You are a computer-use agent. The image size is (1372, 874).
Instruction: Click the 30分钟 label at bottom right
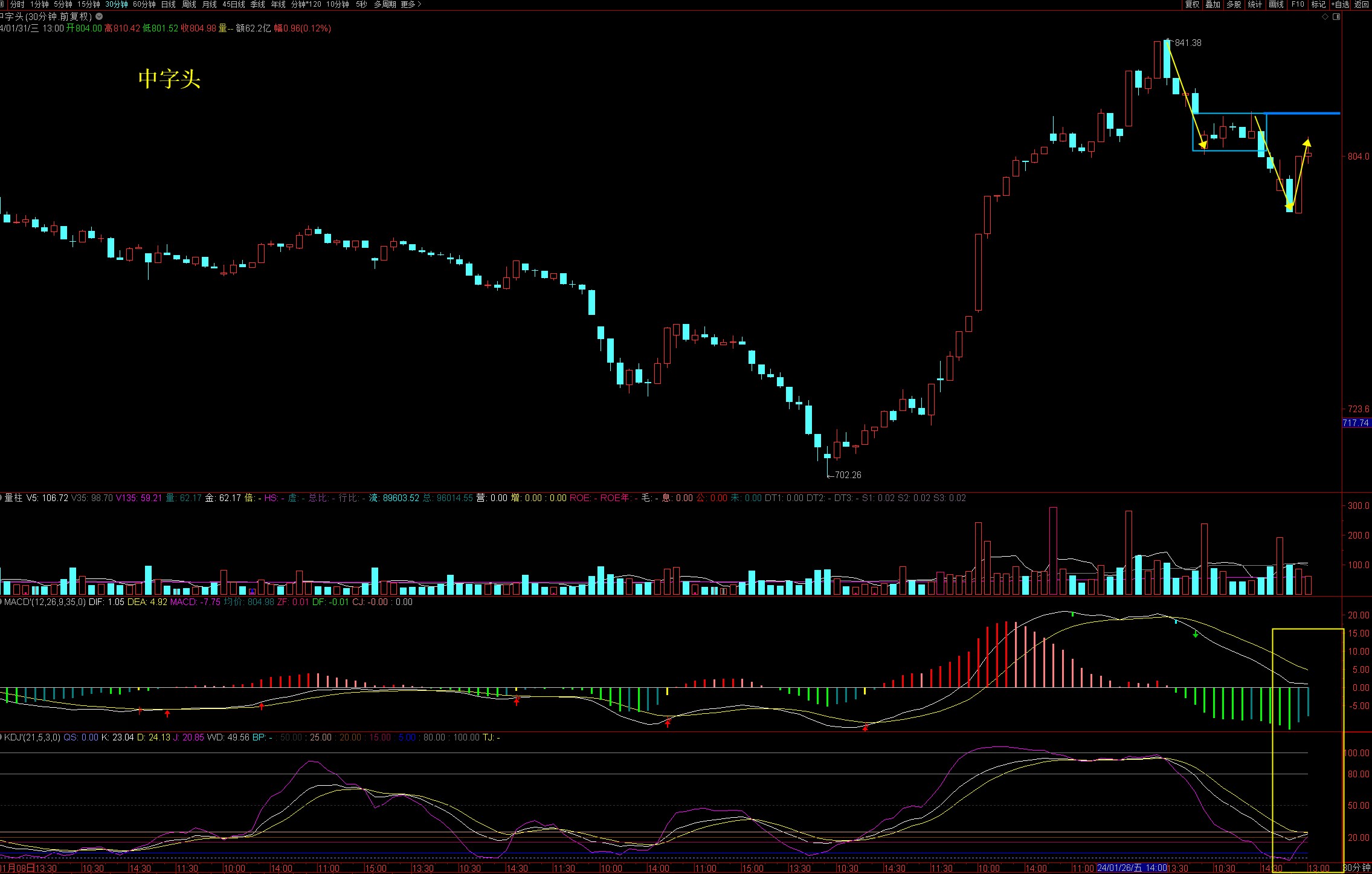pos(1357,868)
